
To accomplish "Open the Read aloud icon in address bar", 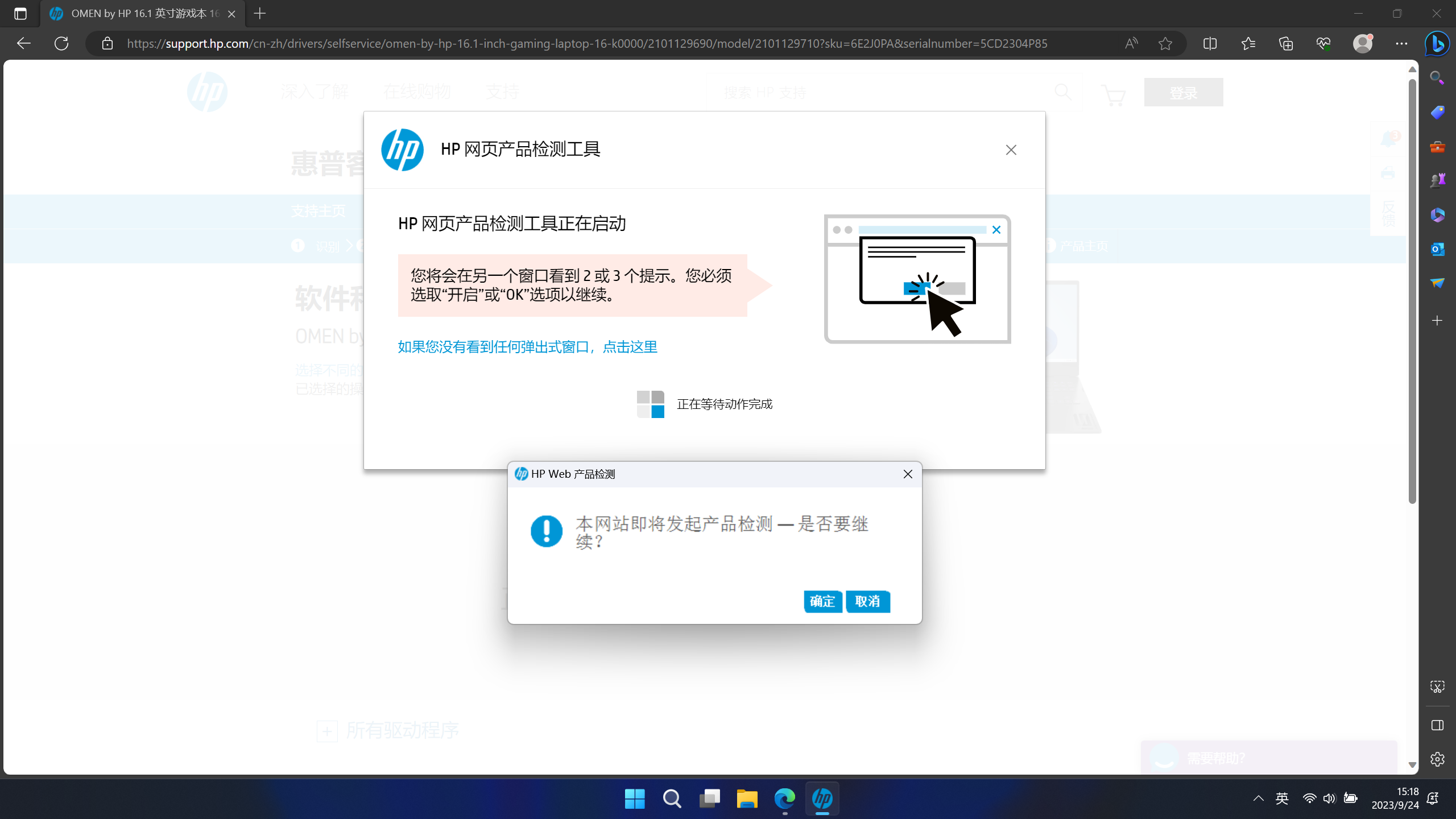I will point(1131,43).
